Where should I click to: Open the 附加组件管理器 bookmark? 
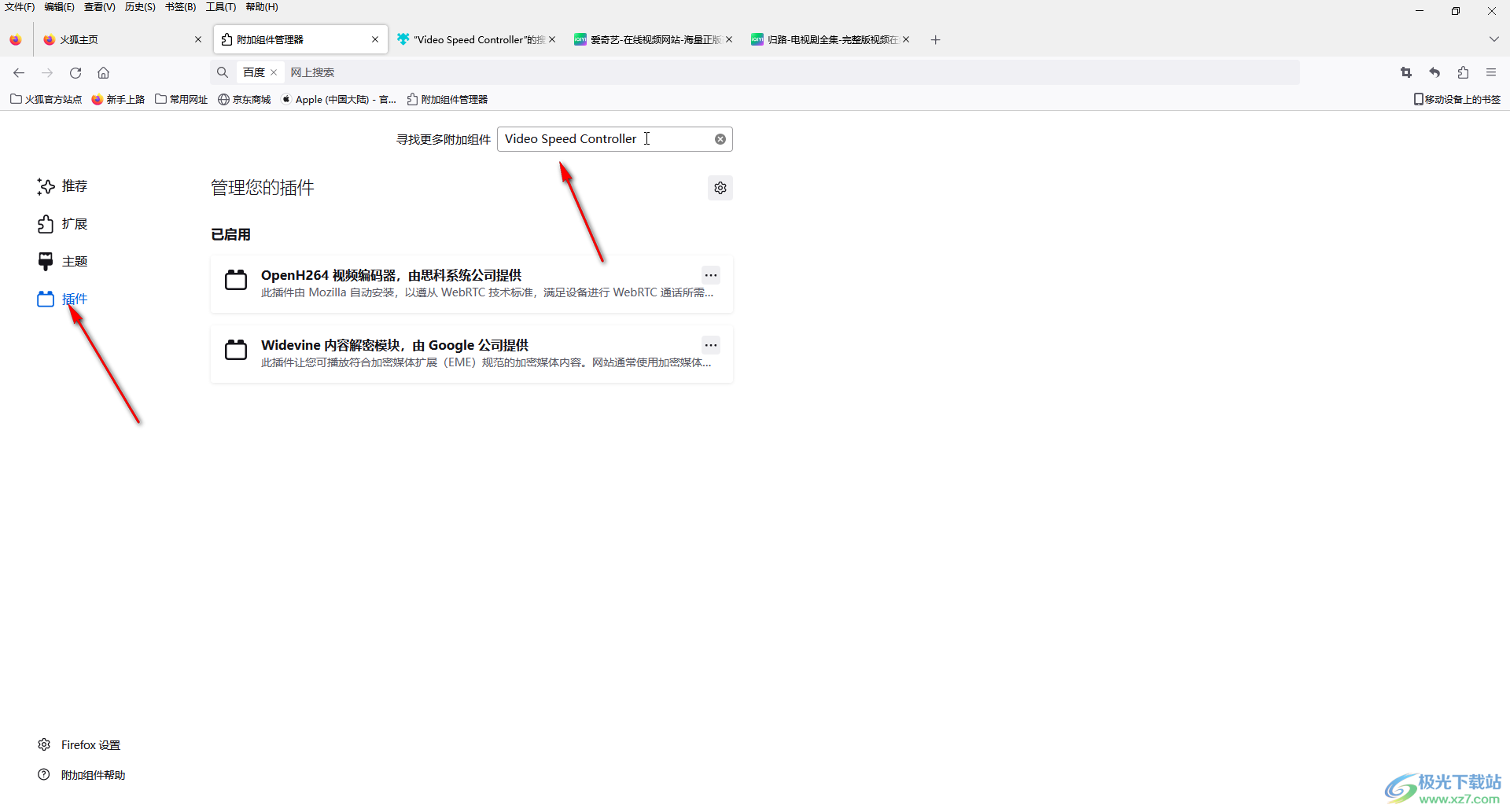click(447, 99)
